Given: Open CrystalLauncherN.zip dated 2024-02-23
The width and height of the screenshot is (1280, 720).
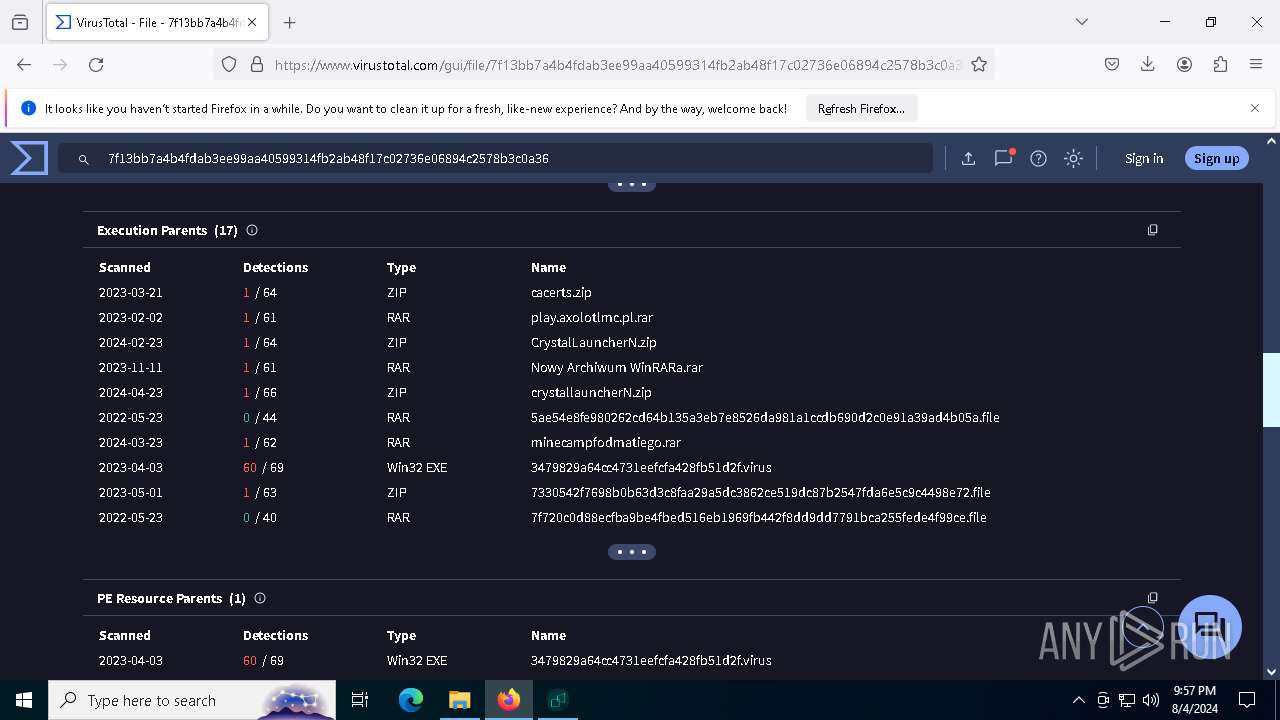Looking at the screenshot, I should click(594, 343).
